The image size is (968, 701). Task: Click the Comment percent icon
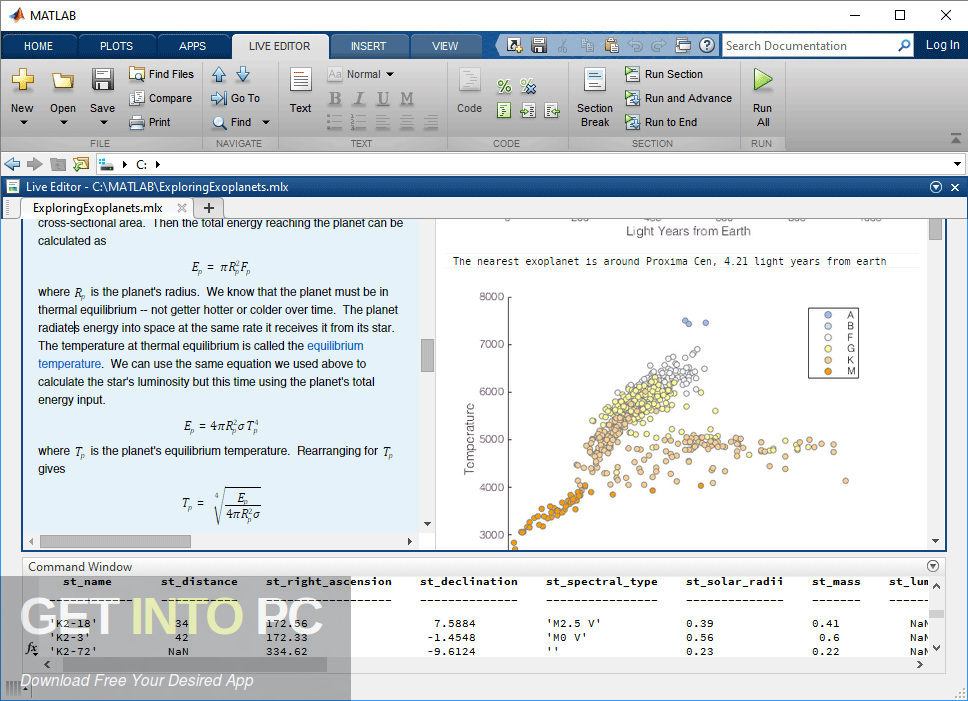point(504,86)
